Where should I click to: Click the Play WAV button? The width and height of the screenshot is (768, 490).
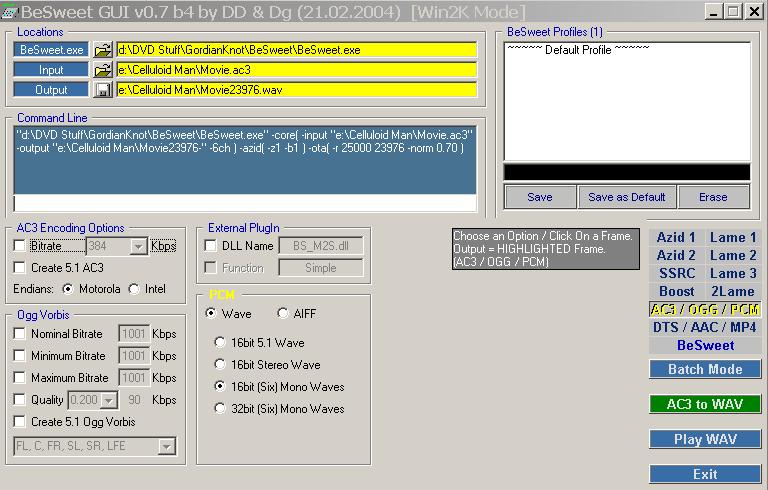pos(705,439)
